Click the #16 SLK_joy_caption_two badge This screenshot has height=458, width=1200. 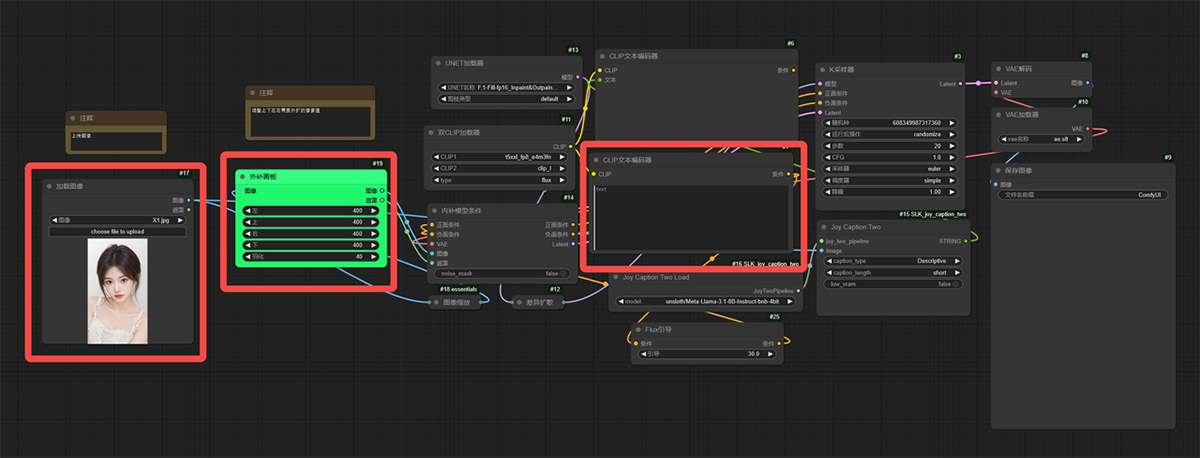[765, 264]
